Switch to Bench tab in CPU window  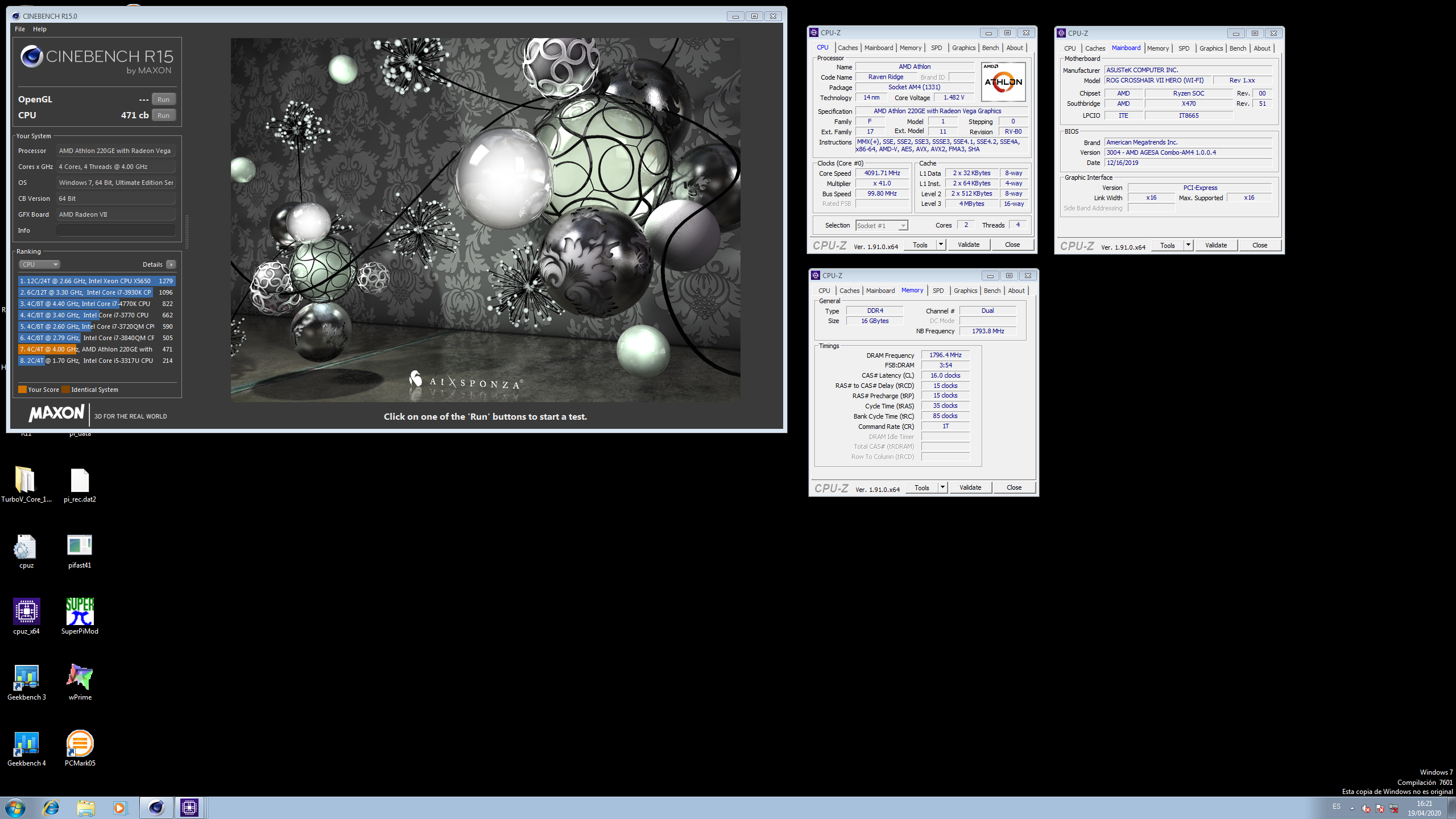(x=990, y=48)
